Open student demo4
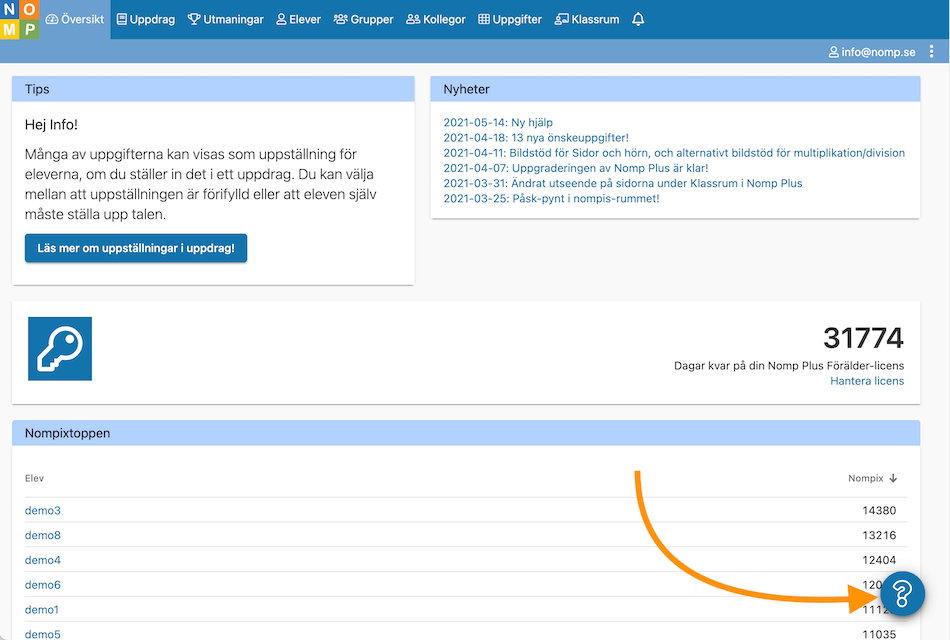This screenshot has height=640, width=950. click(42, 560)
